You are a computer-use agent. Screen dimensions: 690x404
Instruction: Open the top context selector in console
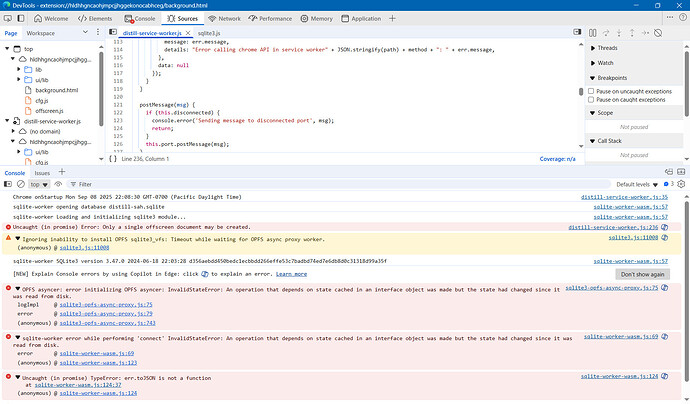[39, 184]
